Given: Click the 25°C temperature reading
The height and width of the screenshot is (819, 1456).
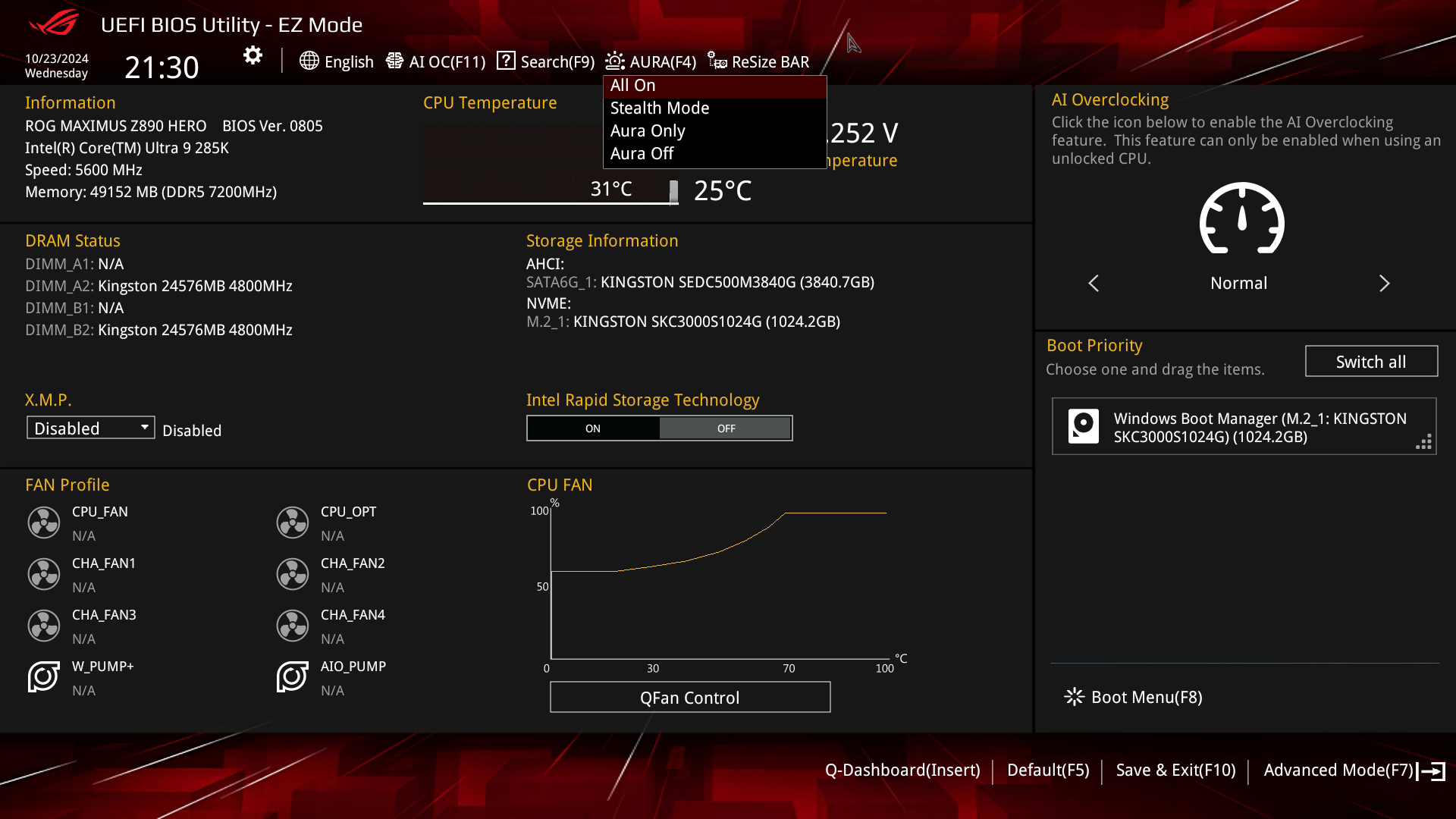Looking at the screenshot, I should click(x=723, y=190).
